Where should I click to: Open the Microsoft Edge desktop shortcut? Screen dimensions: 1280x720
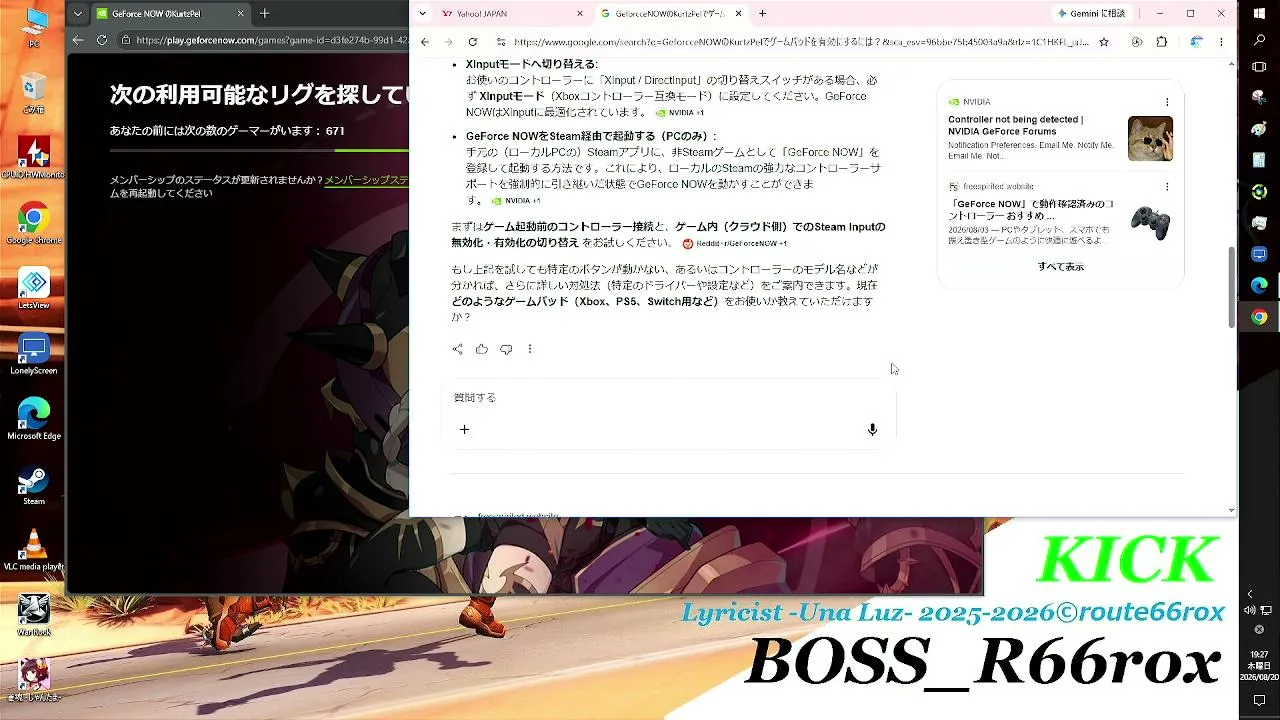pyautogui.click(x=34, y=420)
